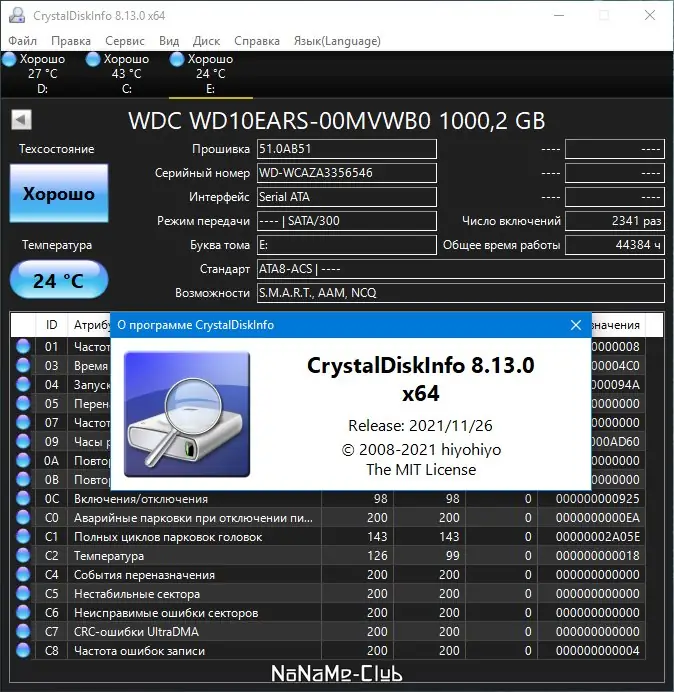Click status orb for attribute 01
The image size is (674, 692).
pyautogui.click(x=23, y=346)
